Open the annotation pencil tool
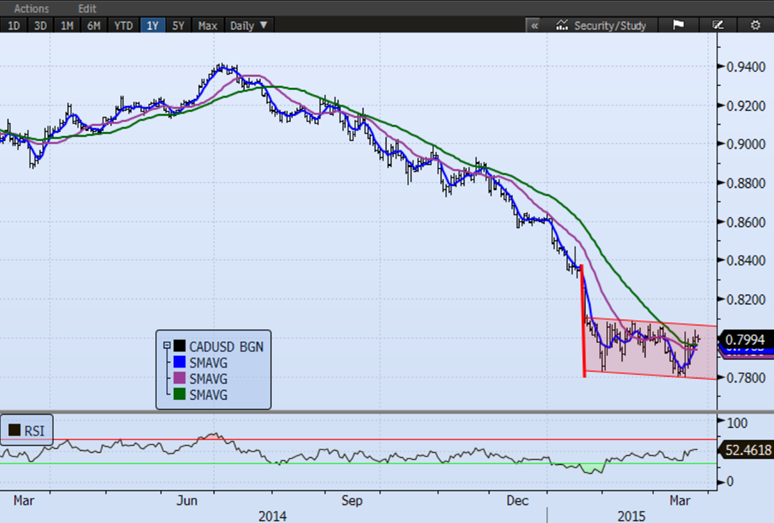774x523 pixels. 718,25
